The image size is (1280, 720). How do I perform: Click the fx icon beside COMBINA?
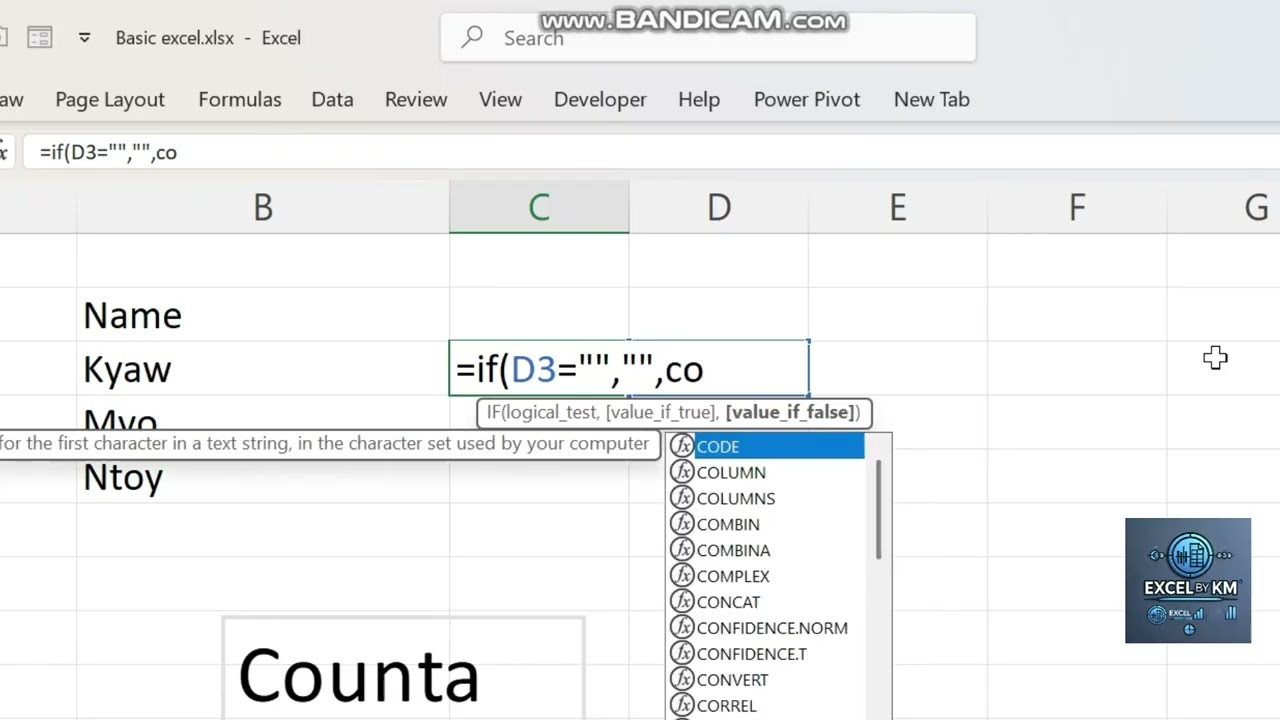[682, 550]
